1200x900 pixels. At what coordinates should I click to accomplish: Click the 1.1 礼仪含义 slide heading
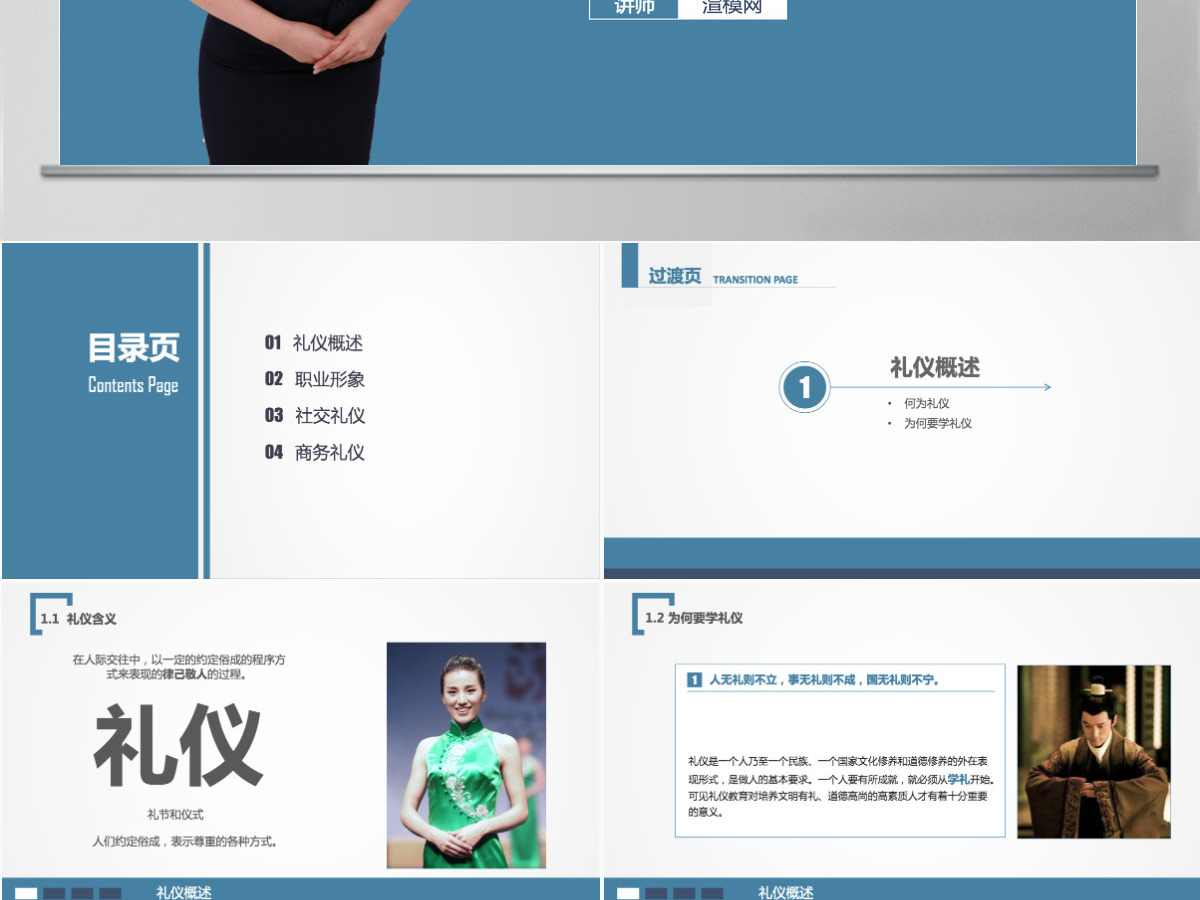[78, 619]
